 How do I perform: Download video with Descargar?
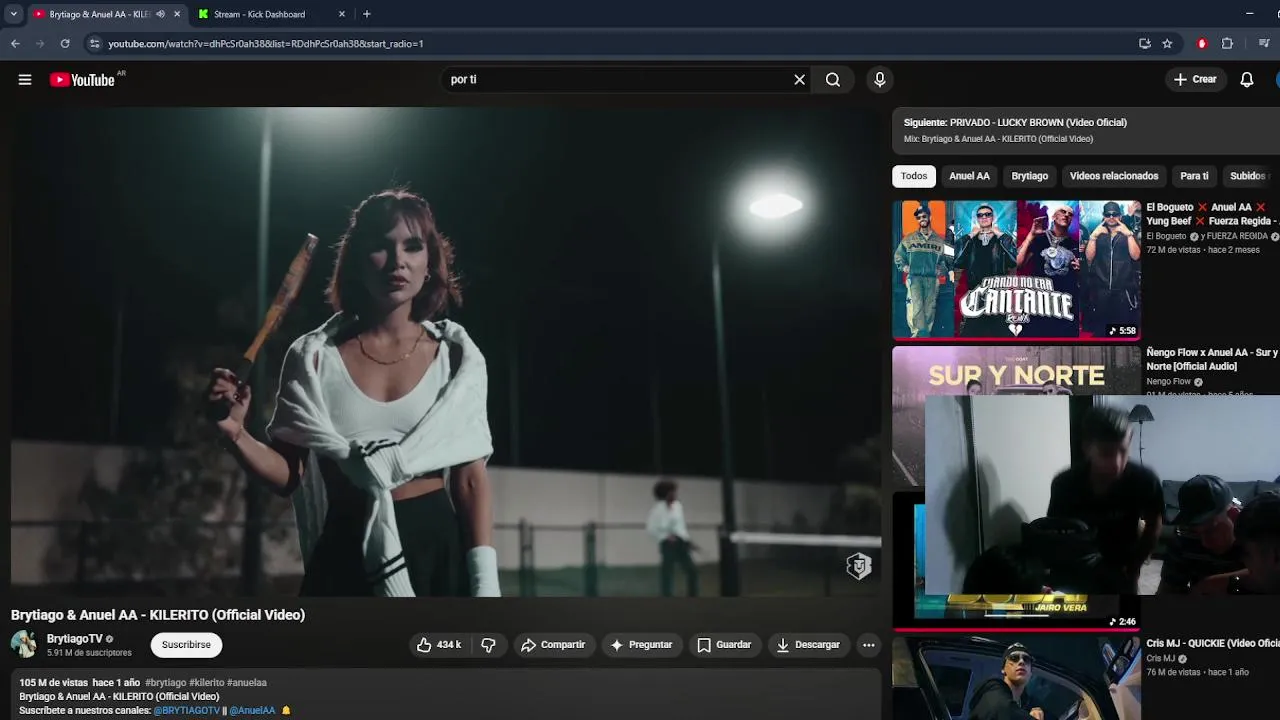click(x=808, y=645)
